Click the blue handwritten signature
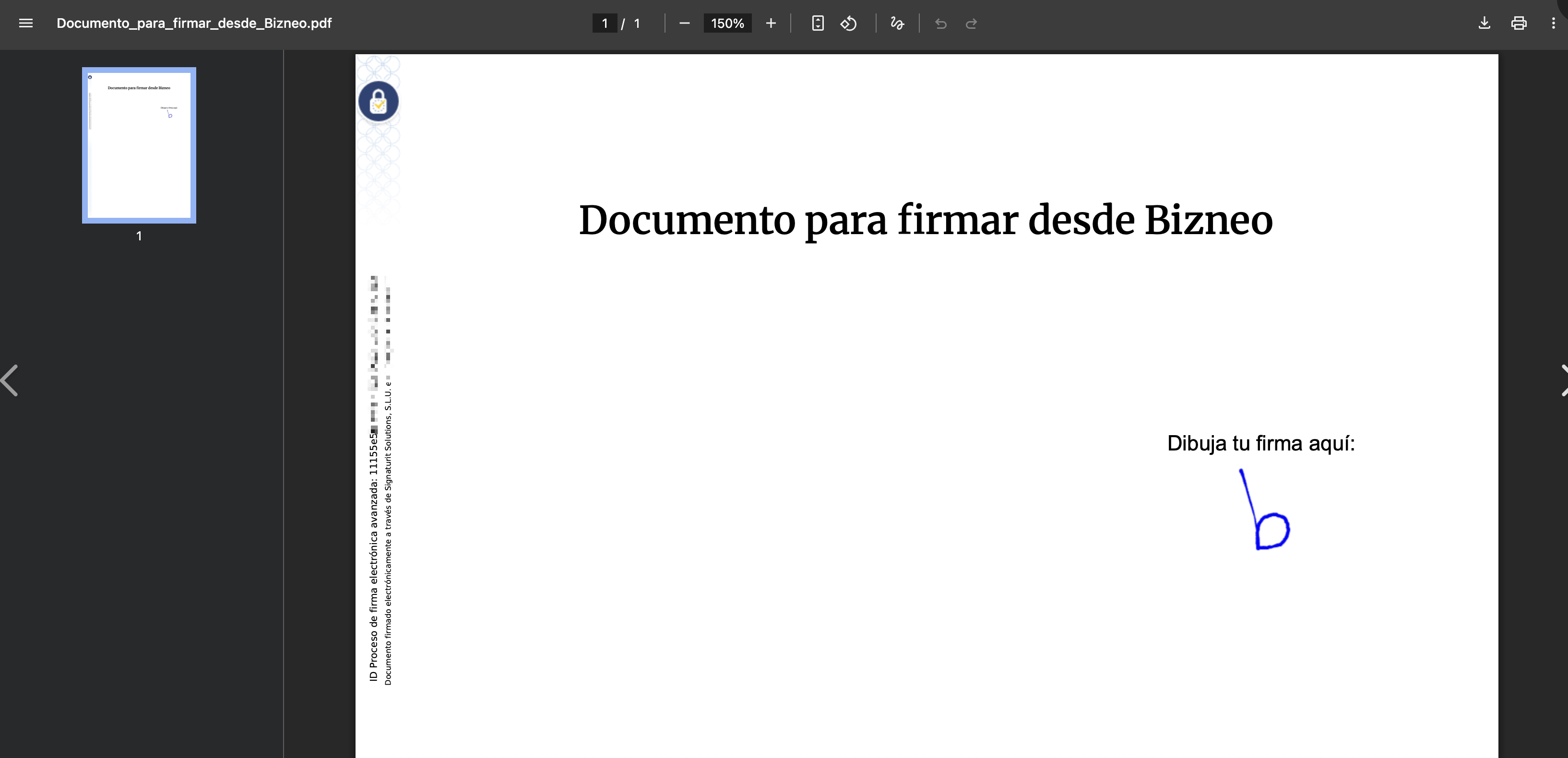The height and width of the screenshot is (758, 1568). pyautogui.click(x=1264, y=509)
